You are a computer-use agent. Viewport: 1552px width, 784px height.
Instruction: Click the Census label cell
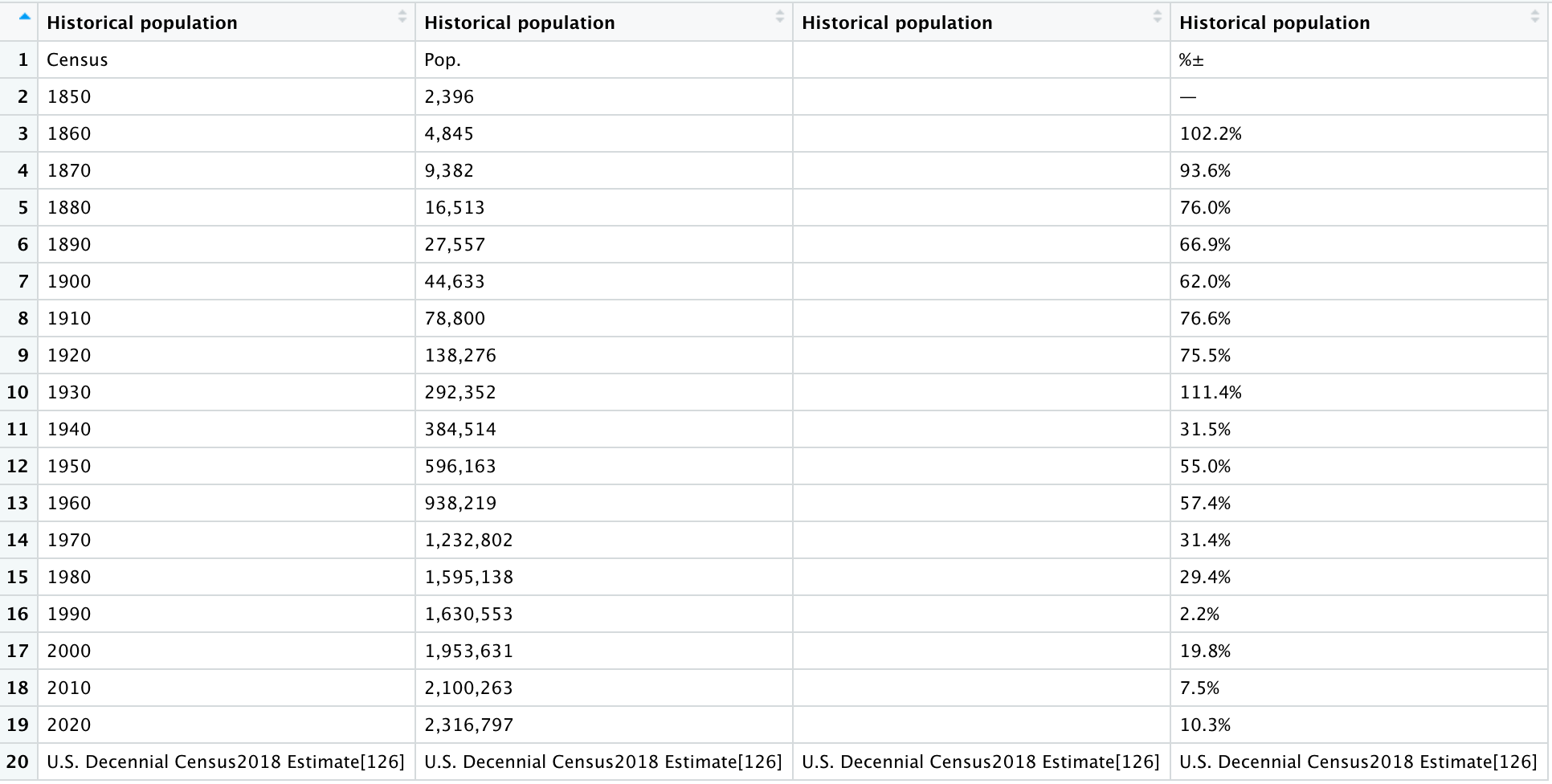[77, 60]
